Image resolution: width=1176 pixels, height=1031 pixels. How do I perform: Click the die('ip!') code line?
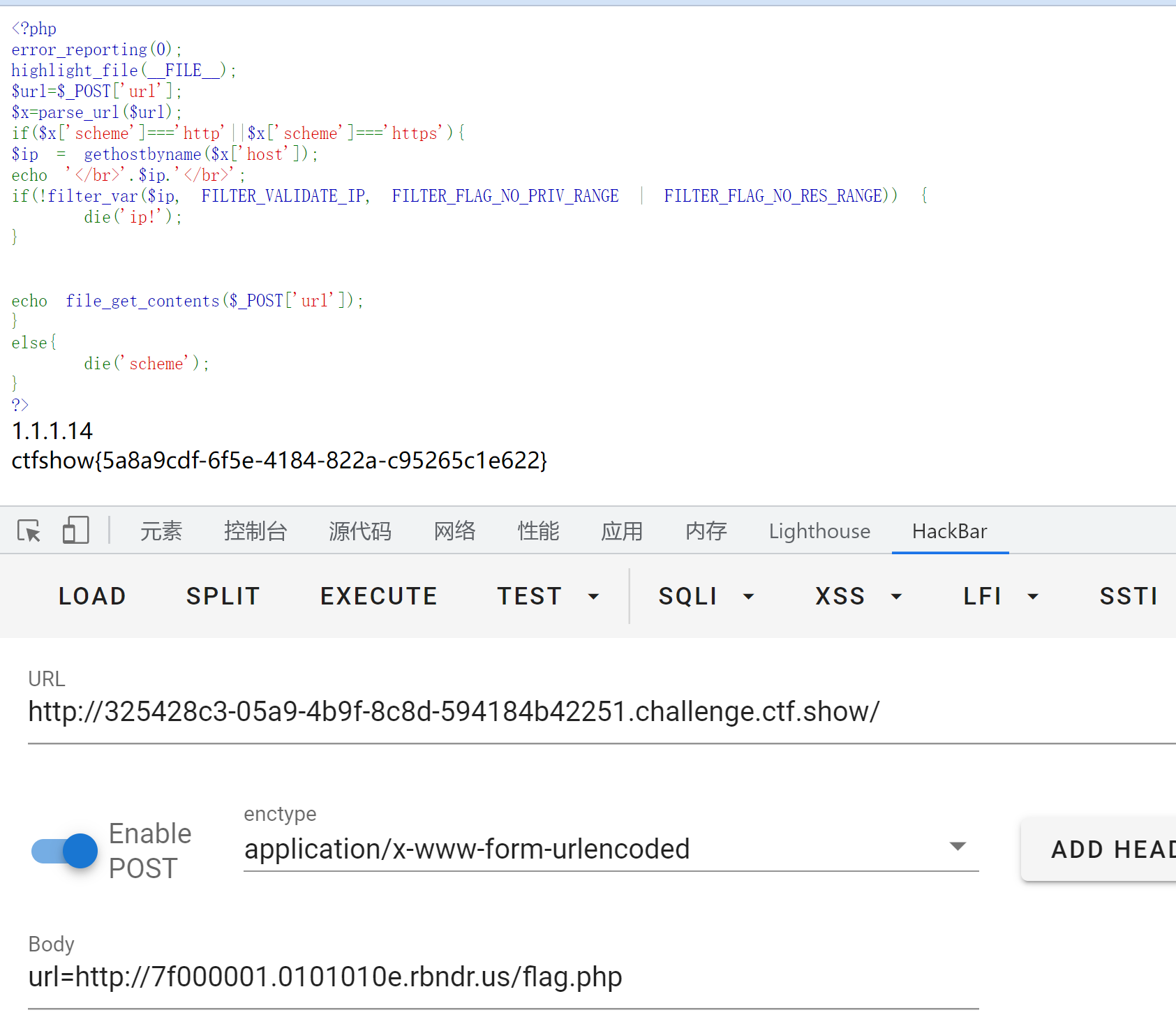coord(133,217)
